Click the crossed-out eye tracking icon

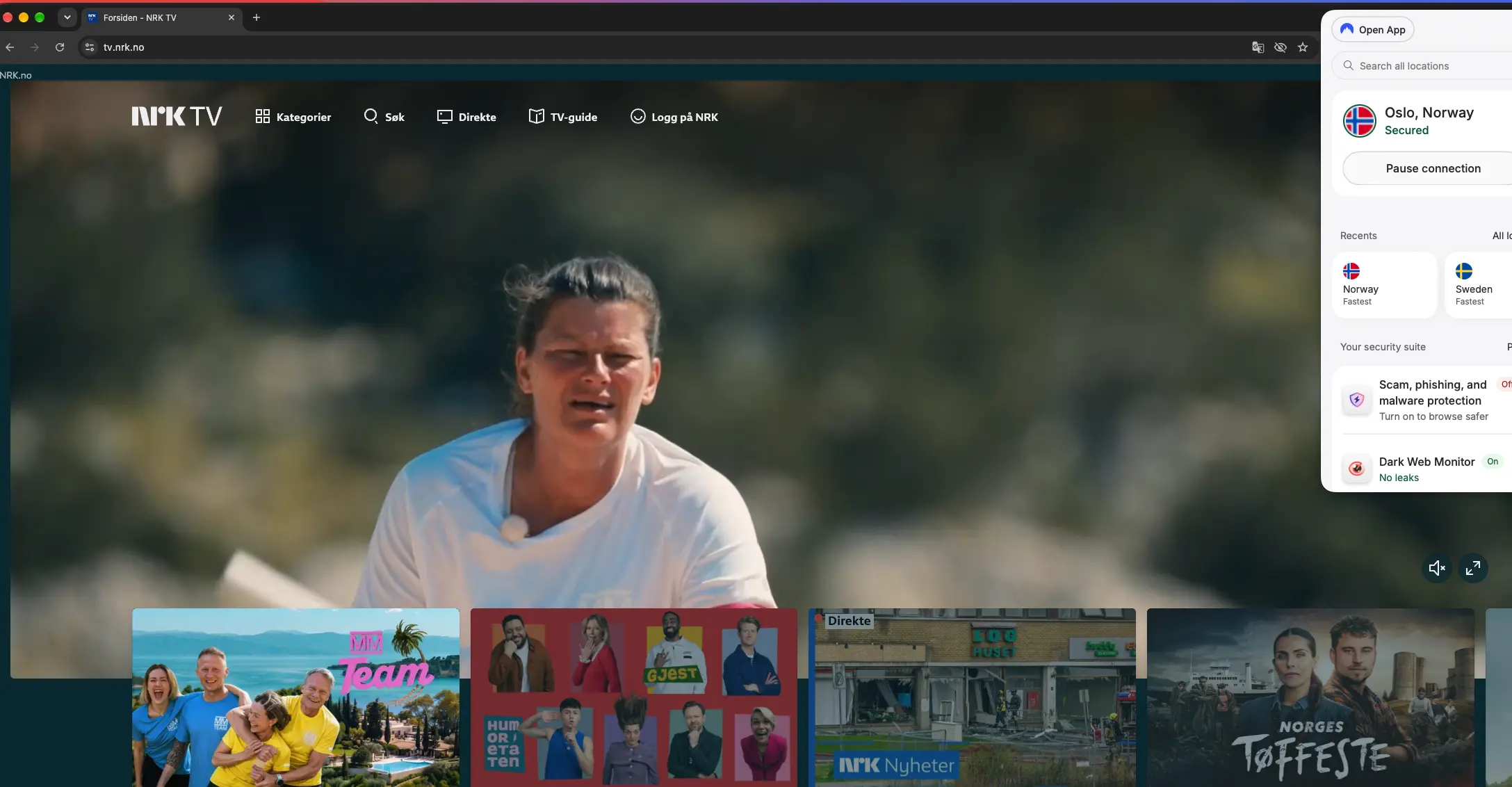[1280, 47]
